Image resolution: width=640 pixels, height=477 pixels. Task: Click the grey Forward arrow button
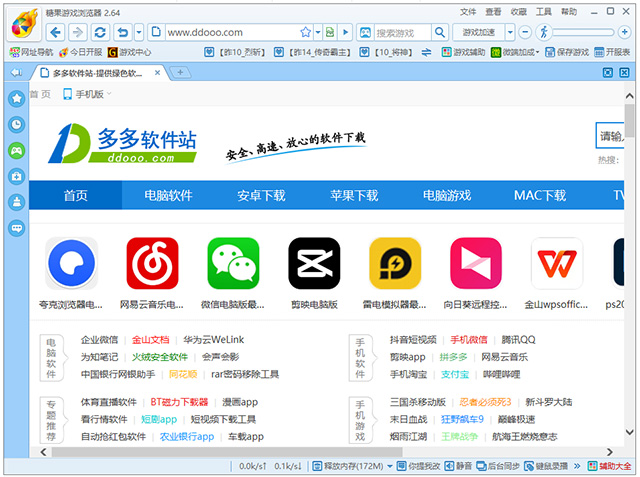(x=78, y=32)
